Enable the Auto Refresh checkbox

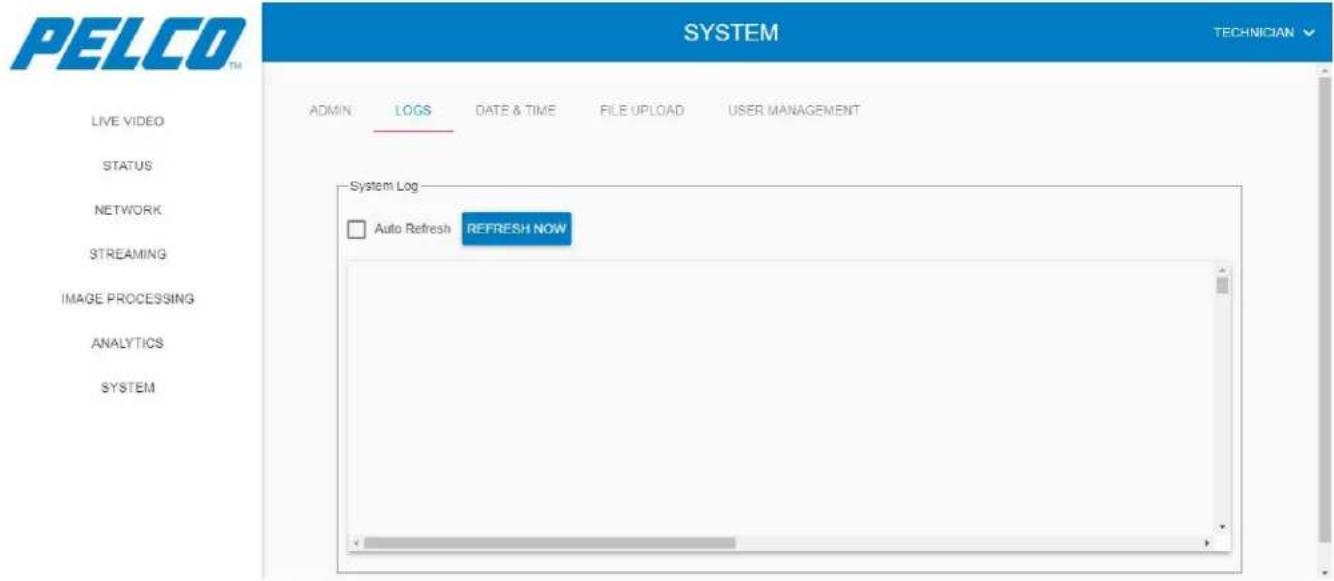[x=356, y=229]
